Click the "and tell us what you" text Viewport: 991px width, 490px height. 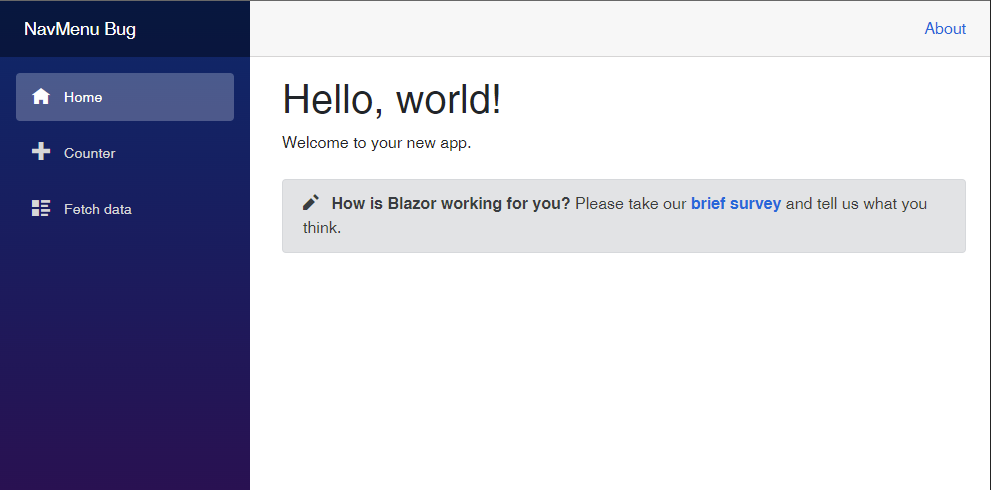(856, 204)
